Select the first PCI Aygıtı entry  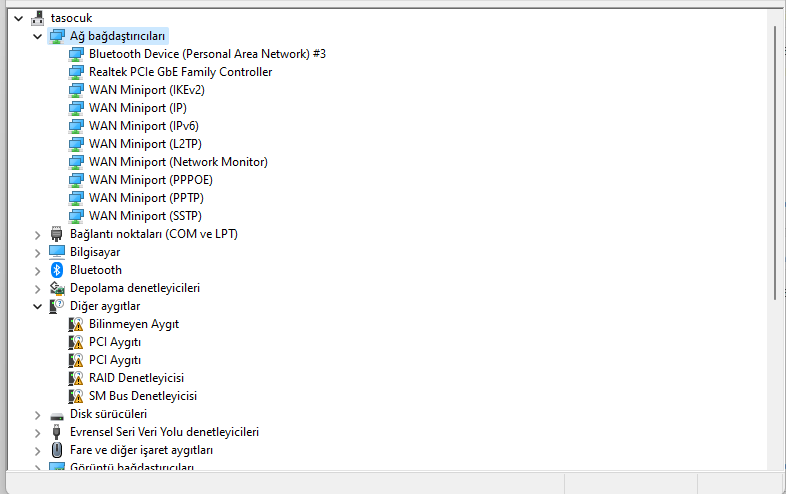pos(115,342)
